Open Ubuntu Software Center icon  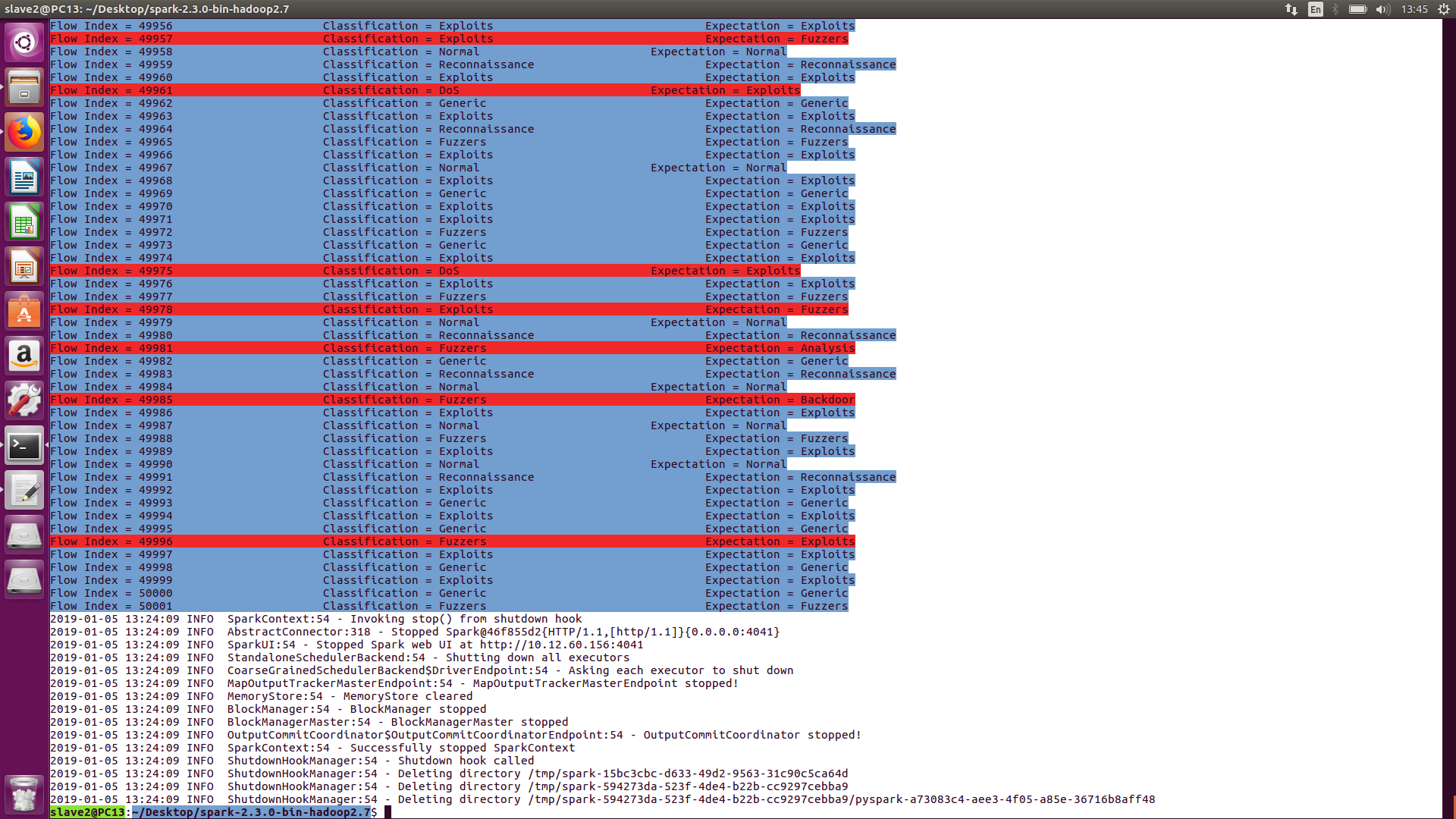pyautogui.click(x=24, y=312)
